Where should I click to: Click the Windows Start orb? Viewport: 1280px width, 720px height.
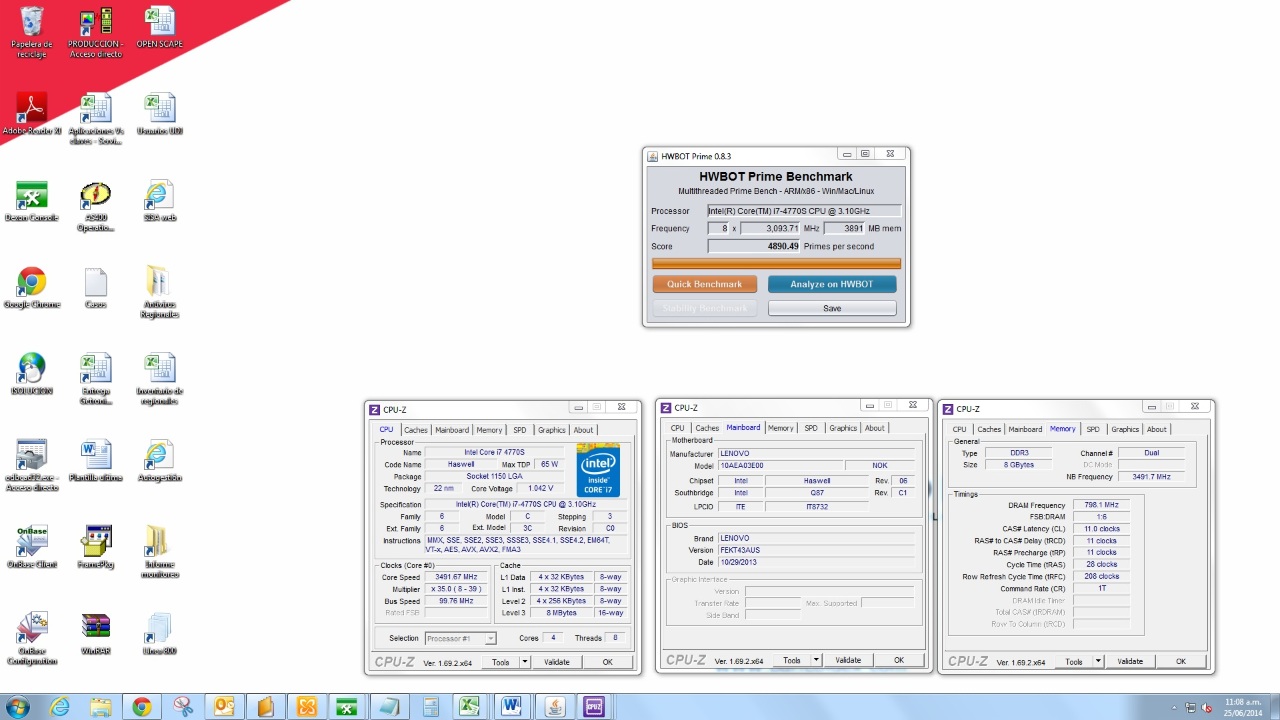tap(18, 707)
